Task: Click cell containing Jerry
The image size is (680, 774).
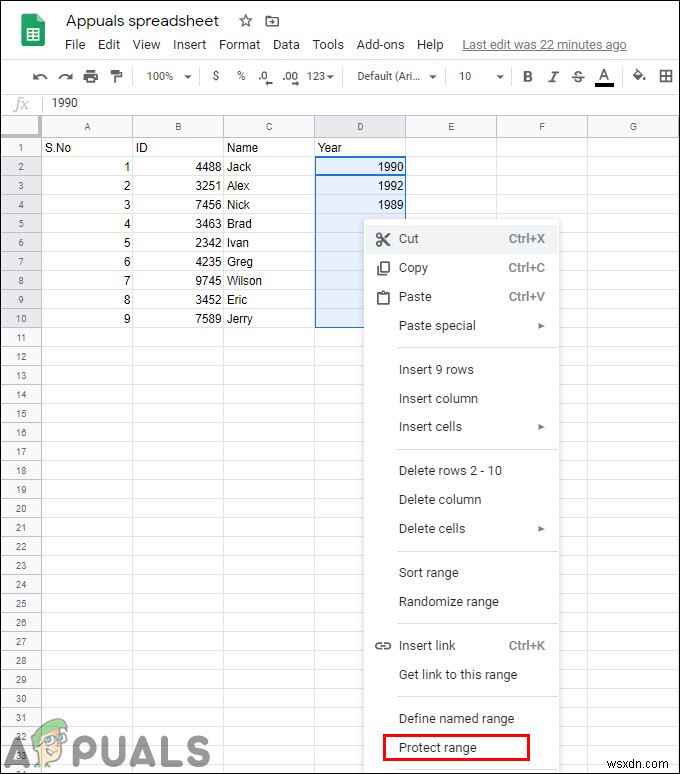Action: pos(269,319)
